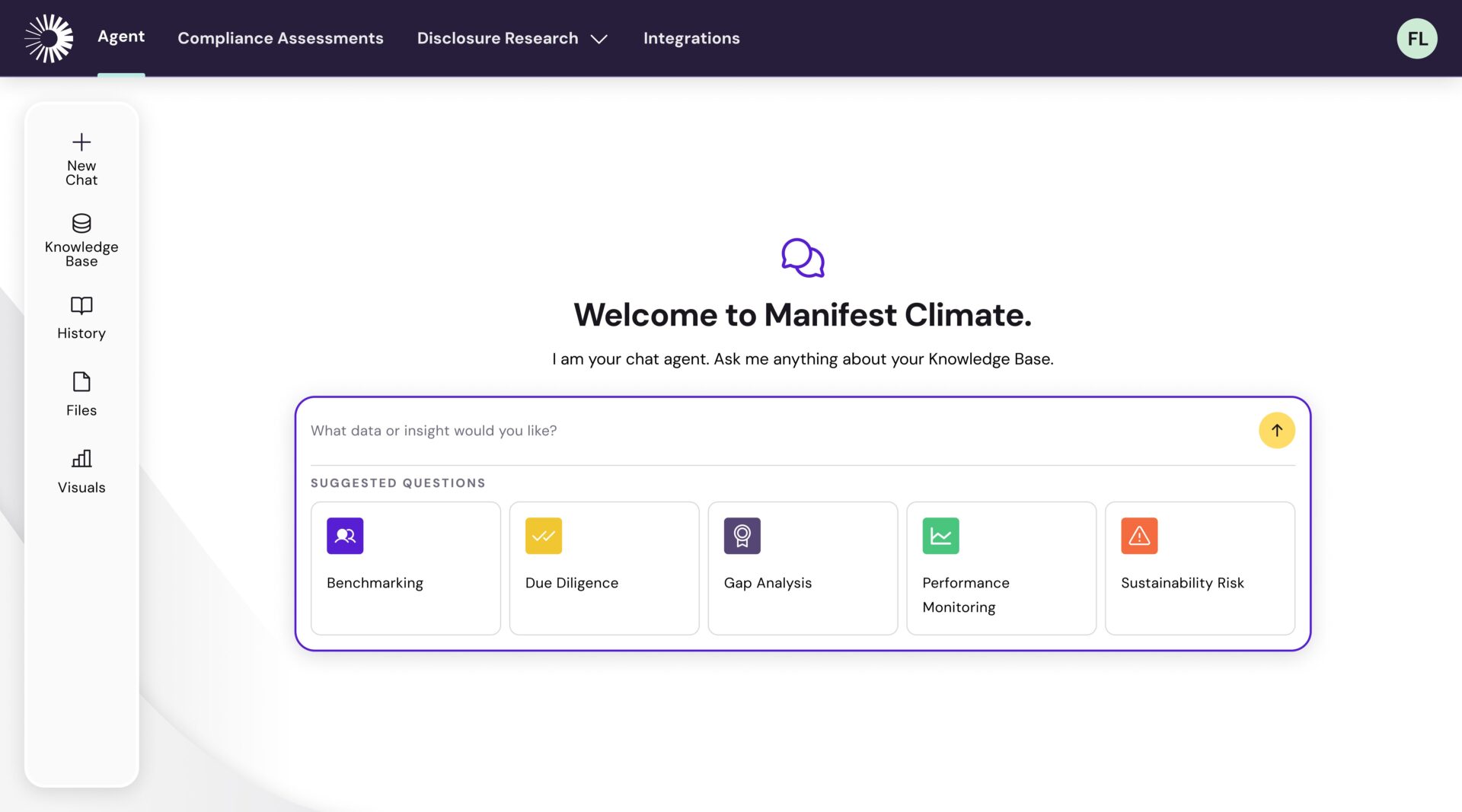Select the Agent tab in the navbar
Screen dimensions: 1462x812
(120, 36)
